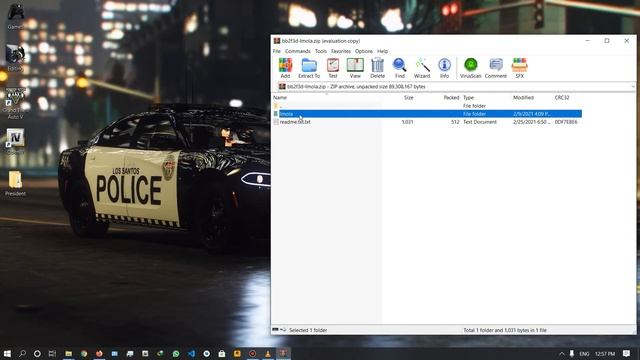Viewport: 640px width, 360px height.
Task: Click 'Selected 1 folder' status text
Action: point(308,330)
